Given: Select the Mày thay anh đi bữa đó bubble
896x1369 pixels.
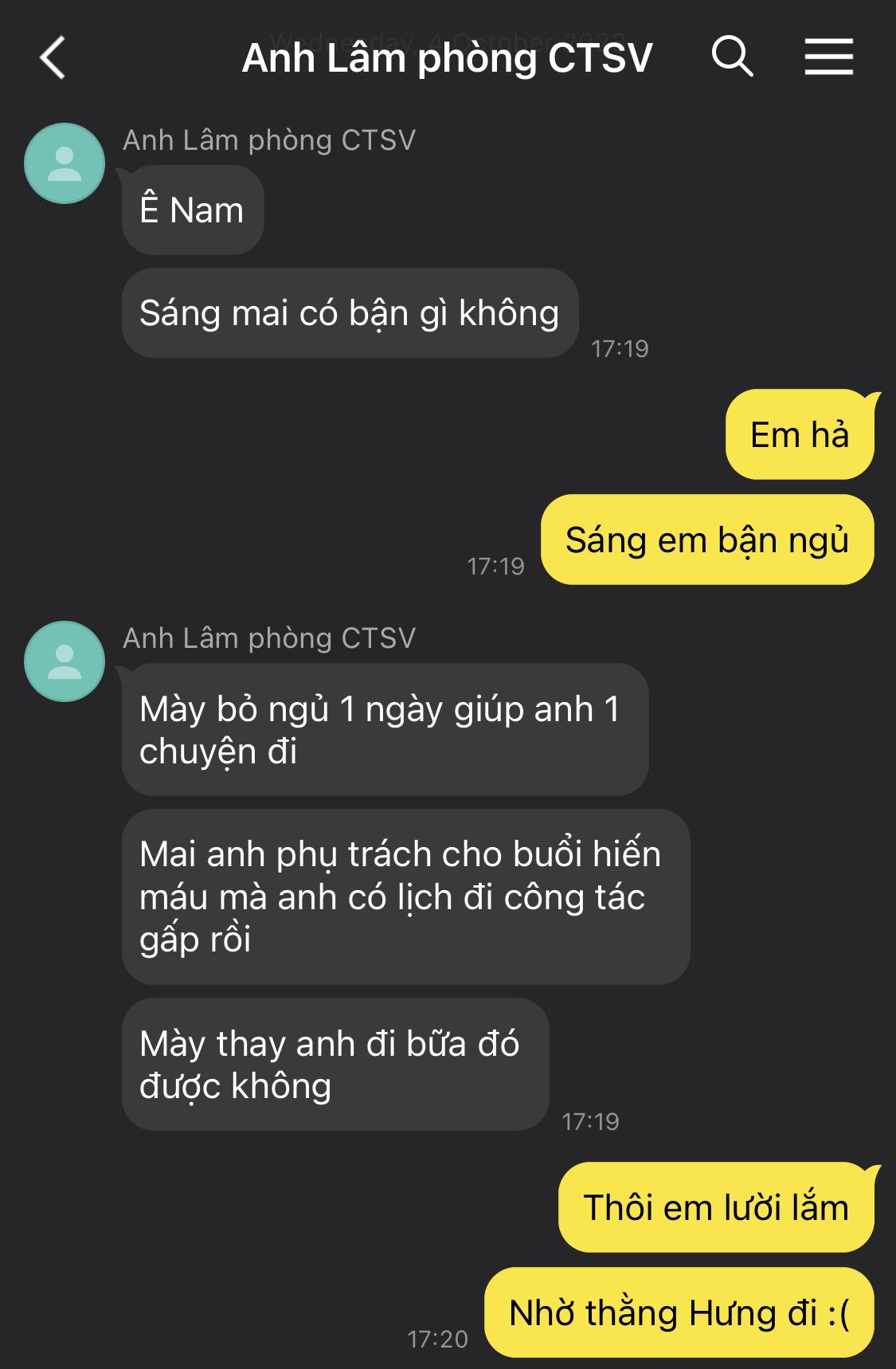Looking at the screenshot, I should coord(335,1064).
